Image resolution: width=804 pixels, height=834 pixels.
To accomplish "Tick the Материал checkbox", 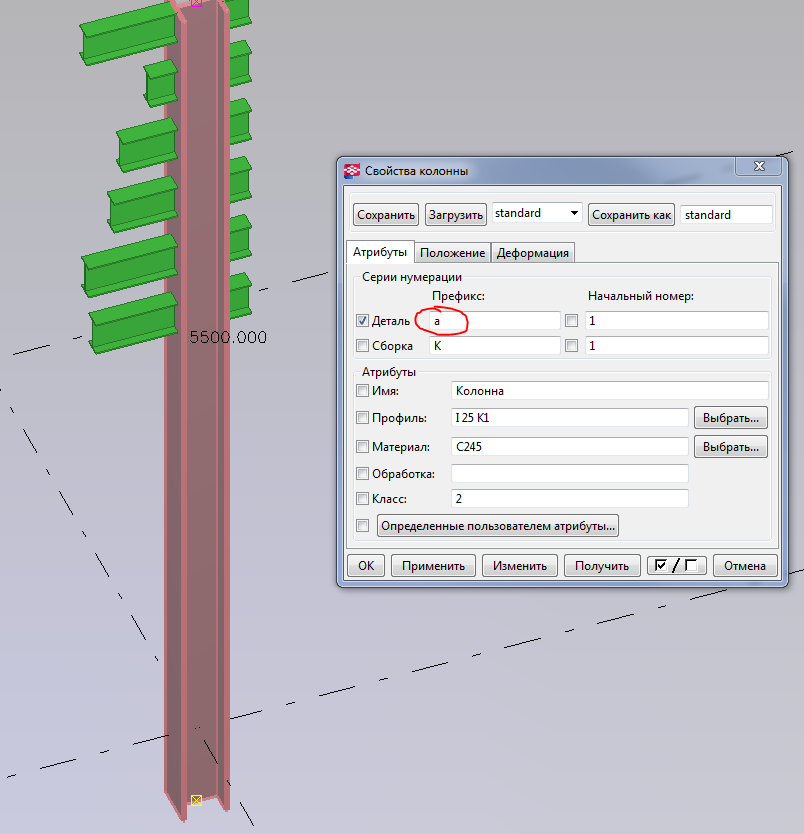I will 363,447.
